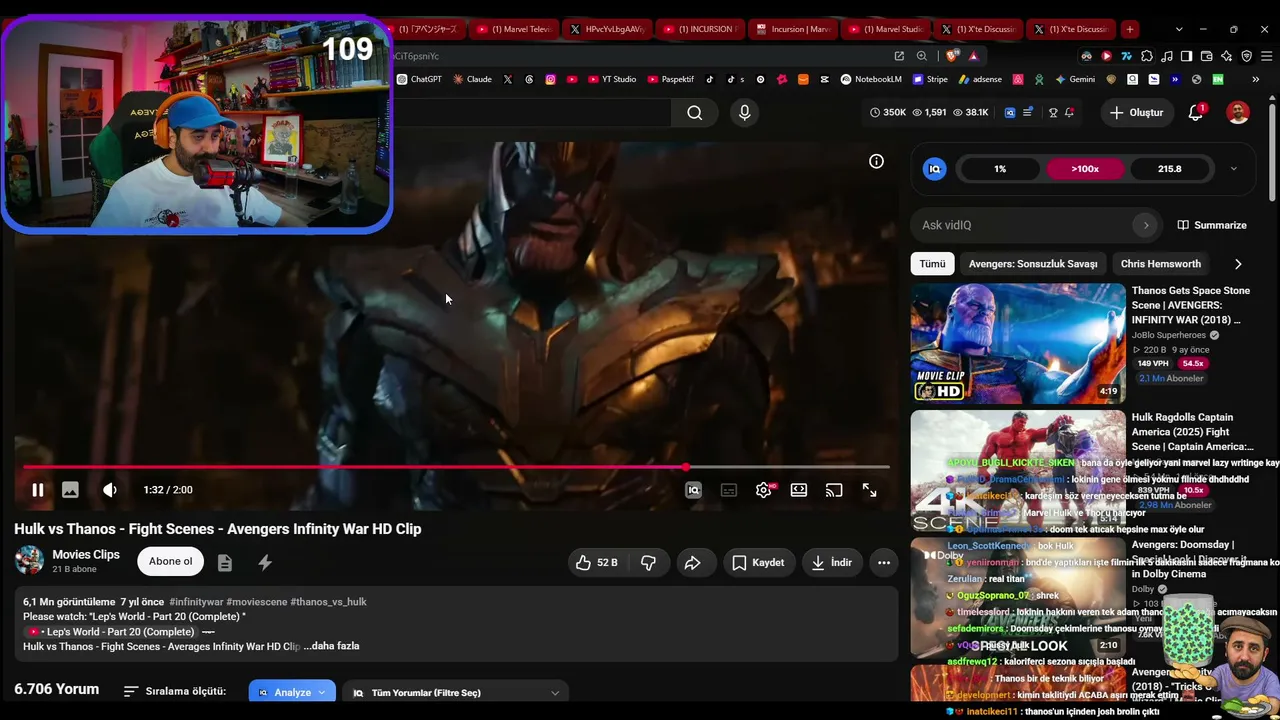Select the Tümü filter chip
1280x720 pixels.
[x=932, y=264]
